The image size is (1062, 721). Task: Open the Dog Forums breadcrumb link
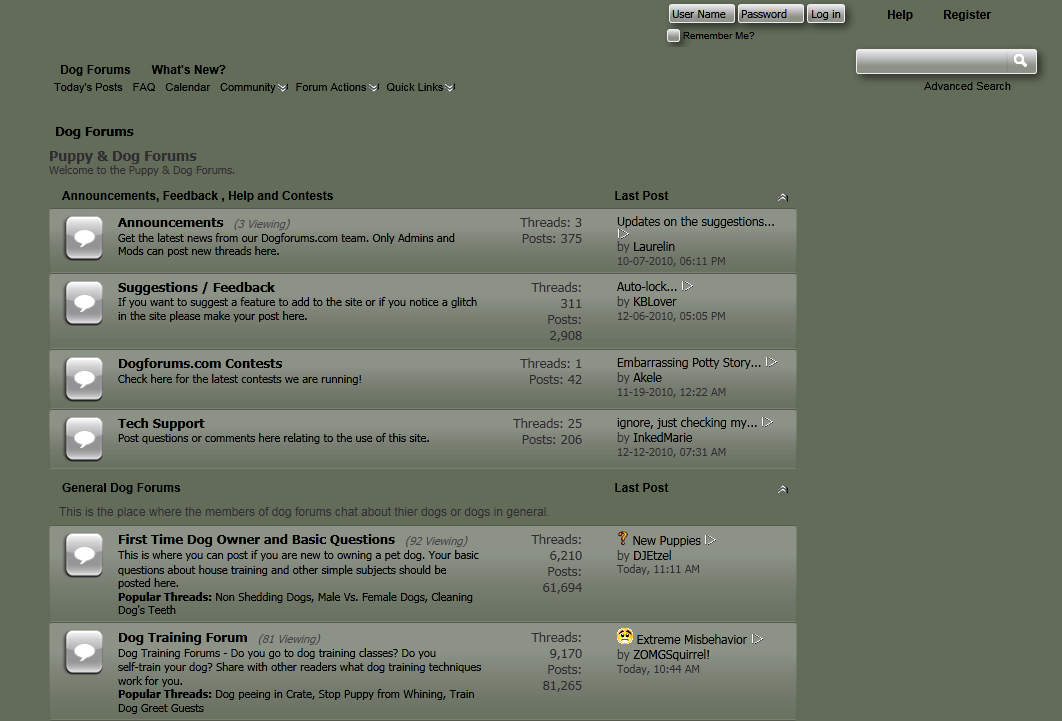click(94, 131)
